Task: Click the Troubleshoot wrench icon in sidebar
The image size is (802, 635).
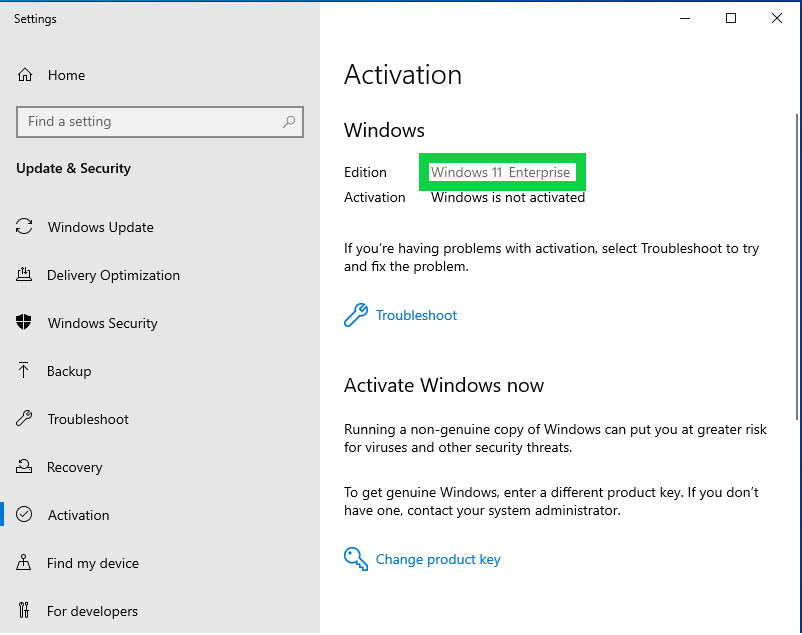Action: click(24, 419)
